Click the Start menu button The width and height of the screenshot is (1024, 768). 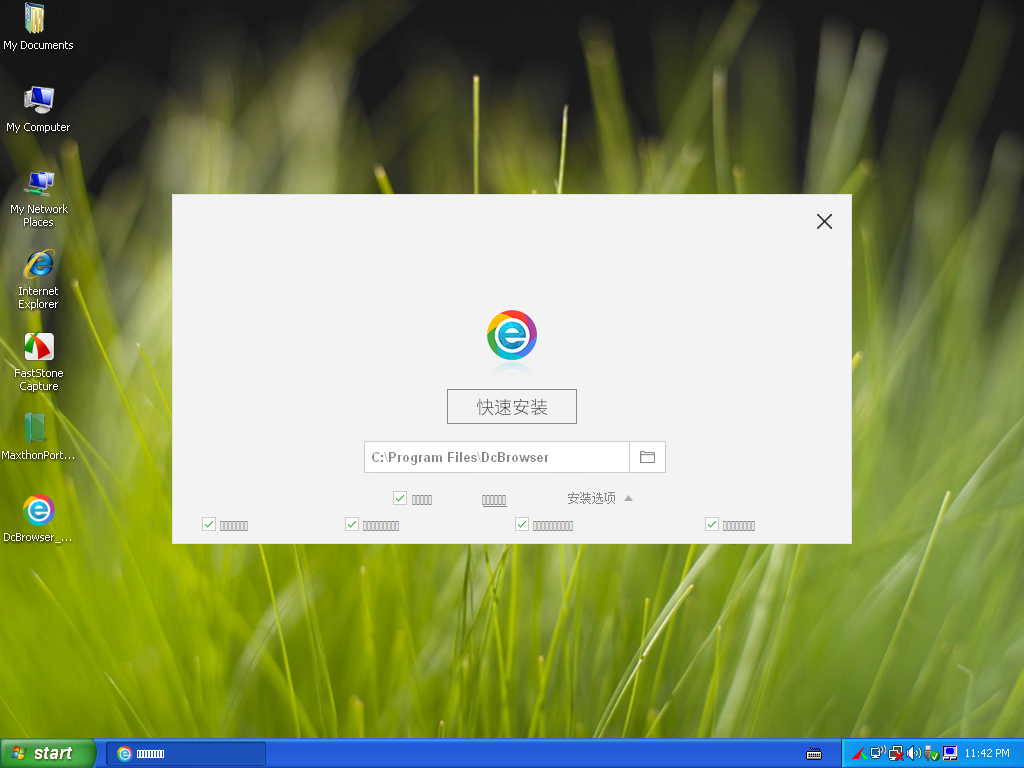(x=47, y=753)
